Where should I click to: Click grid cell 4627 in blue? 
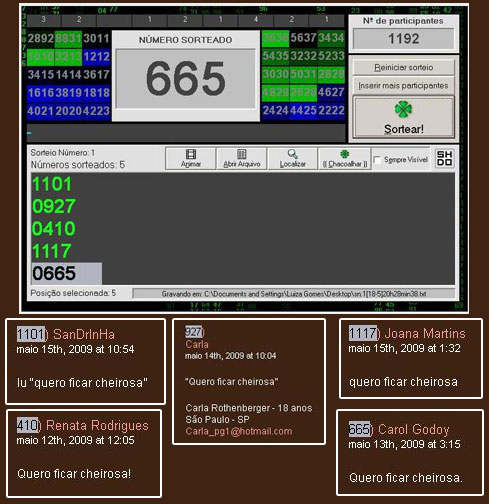(331, 92)
